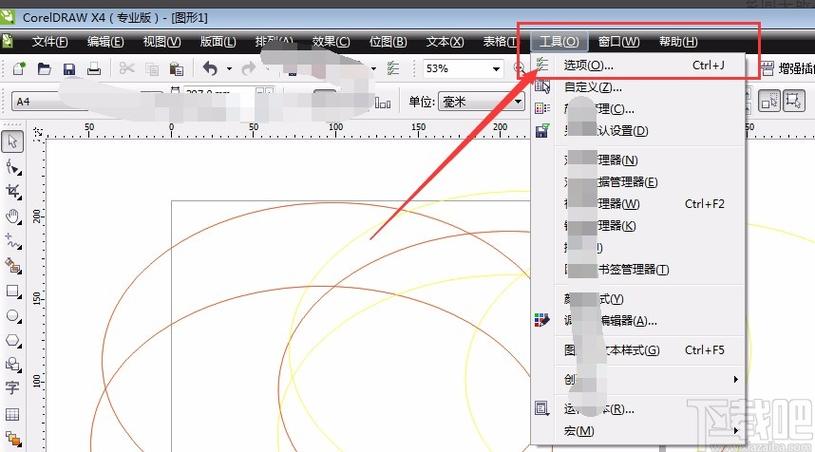Select the Crop tool

click(x=13, y=191)
